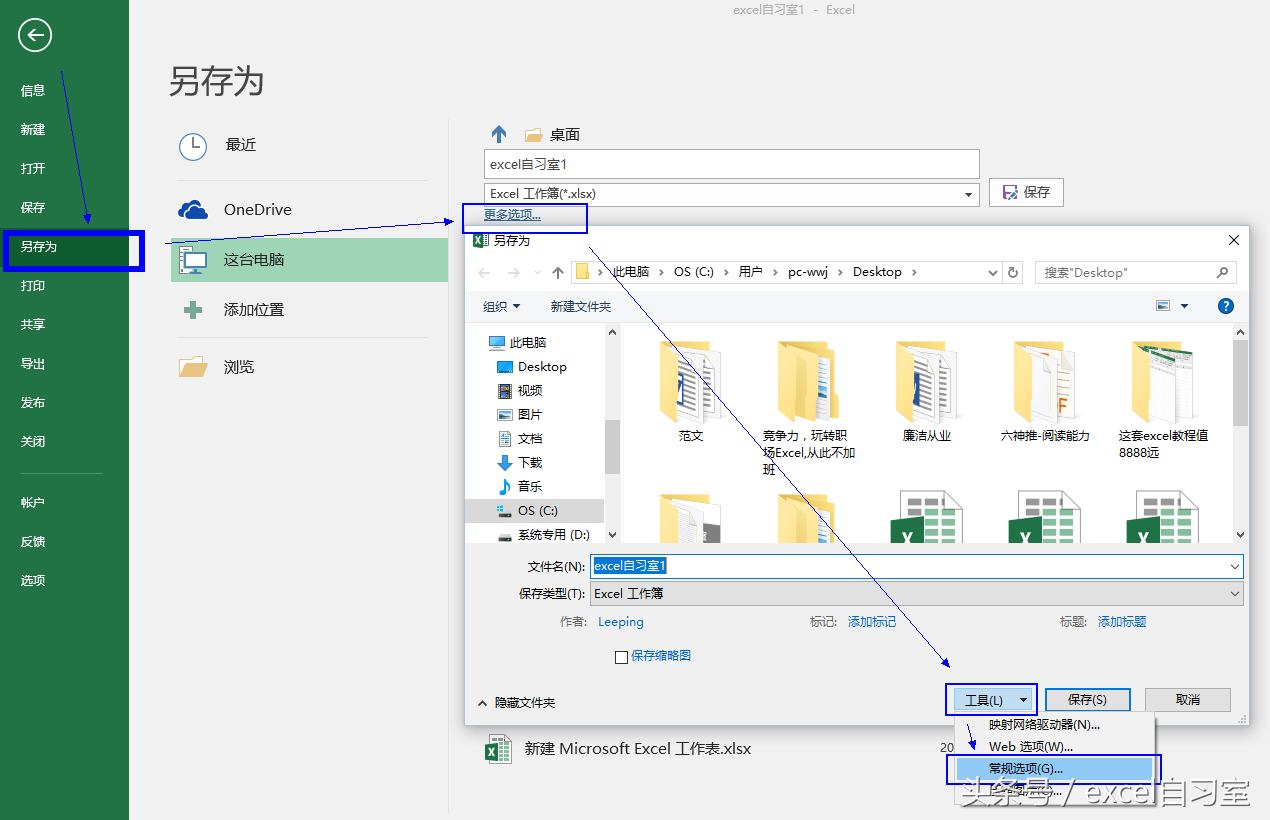
Task: Click the back arrow circle icon
Action: [35, 36]
